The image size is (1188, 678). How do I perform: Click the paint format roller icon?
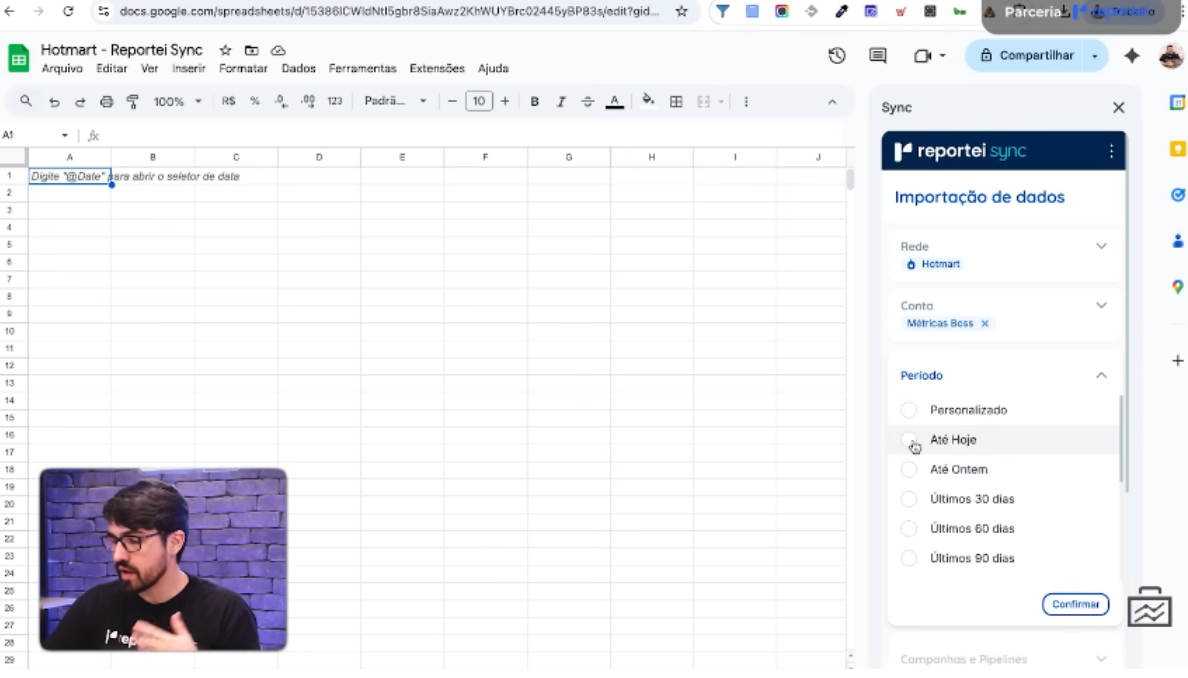(x=133, y=102)
